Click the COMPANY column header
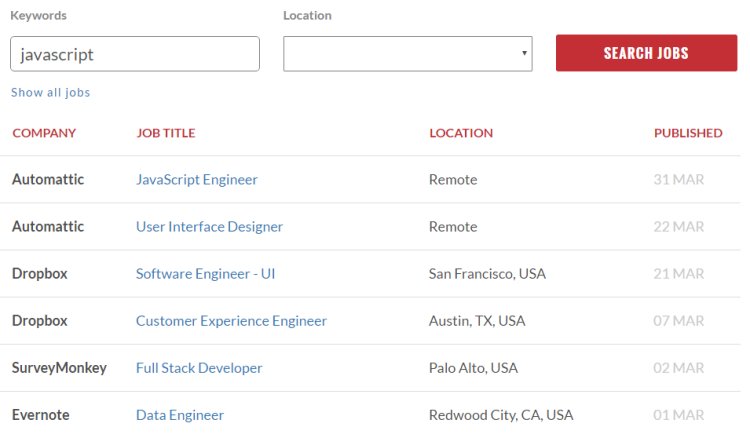750x438 pixels. coord(44,133)
